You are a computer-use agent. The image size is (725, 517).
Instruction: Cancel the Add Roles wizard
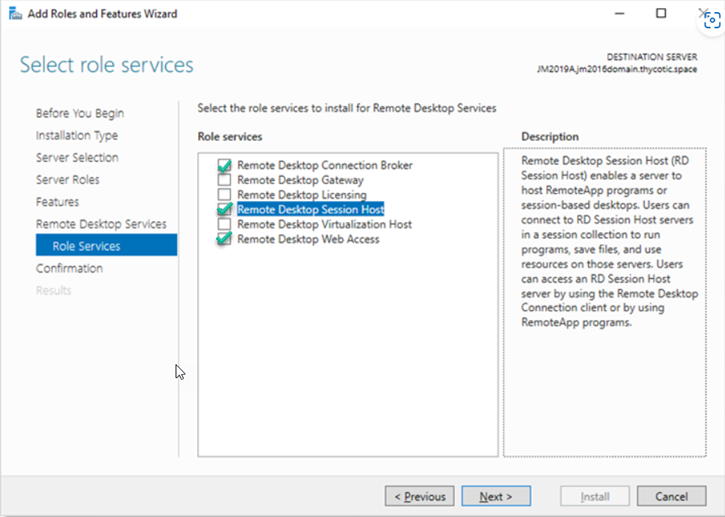[671, 496]
